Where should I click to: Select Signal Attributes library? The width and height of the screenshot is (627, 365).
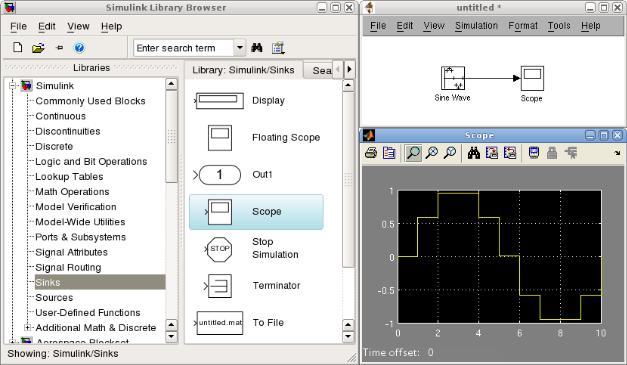tap(72, 252)
